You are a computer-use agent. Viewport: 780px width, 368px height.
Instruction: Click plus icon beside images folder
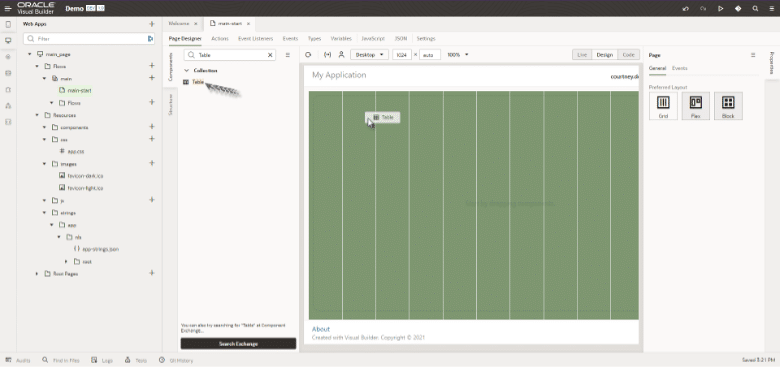click(152, 163)
